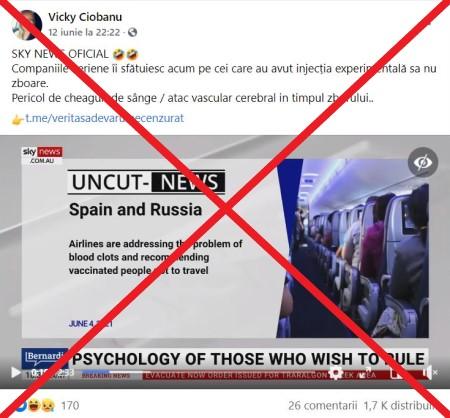
Task: Click the laughing reaction emoji
Action: point(33,406)
